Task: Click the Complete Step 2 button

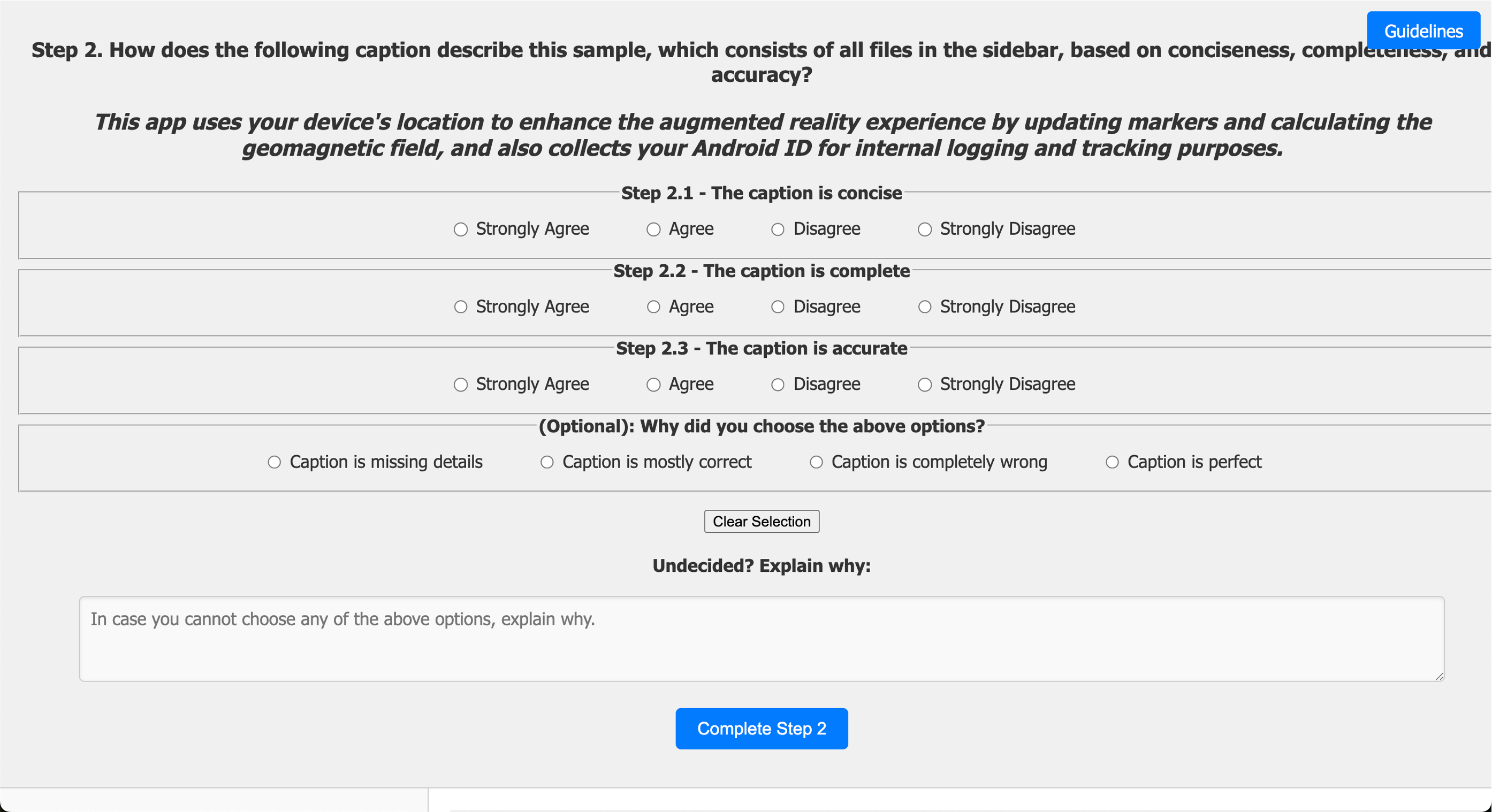Action: [x=761, y=729]
